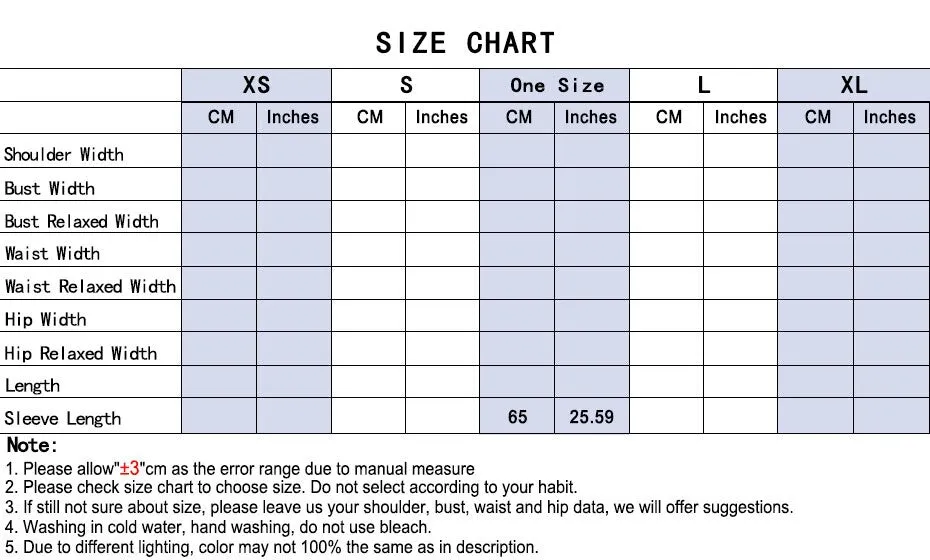The image size is (930, 560).
Task: Click the red ±3 error range text
Action: pos(129,469)
